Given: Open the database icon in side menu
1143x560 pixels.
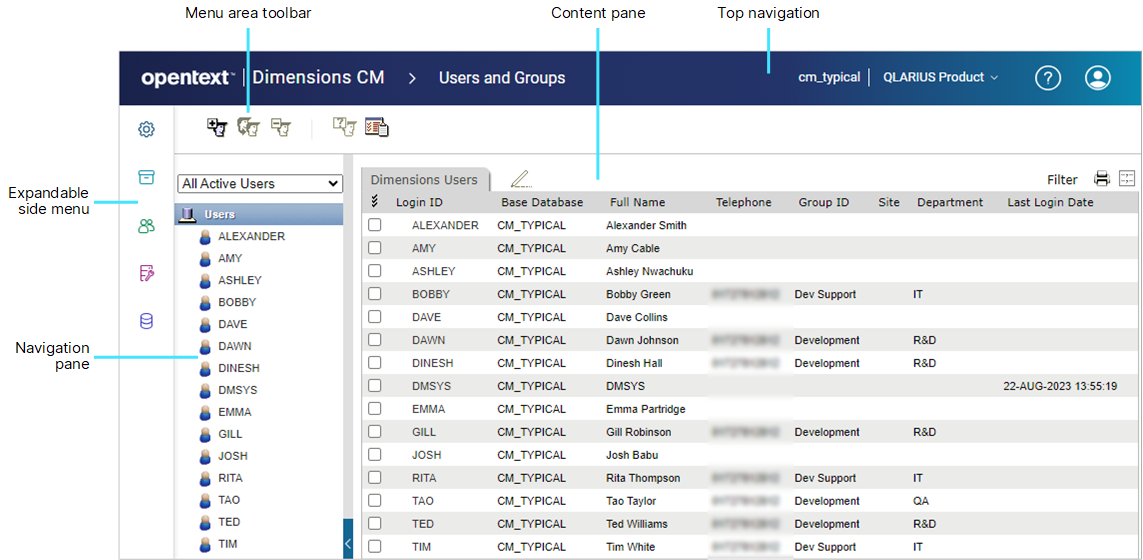Looking at the screenshot, I should [146, 321].
